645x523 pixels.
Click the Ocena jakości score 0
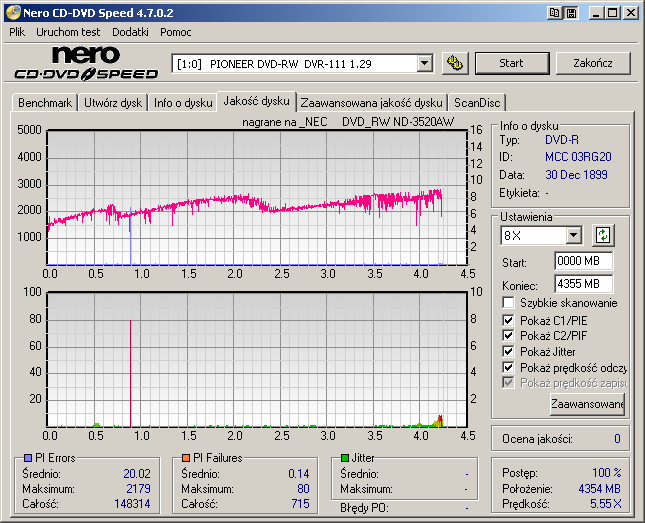coord(617,439)
